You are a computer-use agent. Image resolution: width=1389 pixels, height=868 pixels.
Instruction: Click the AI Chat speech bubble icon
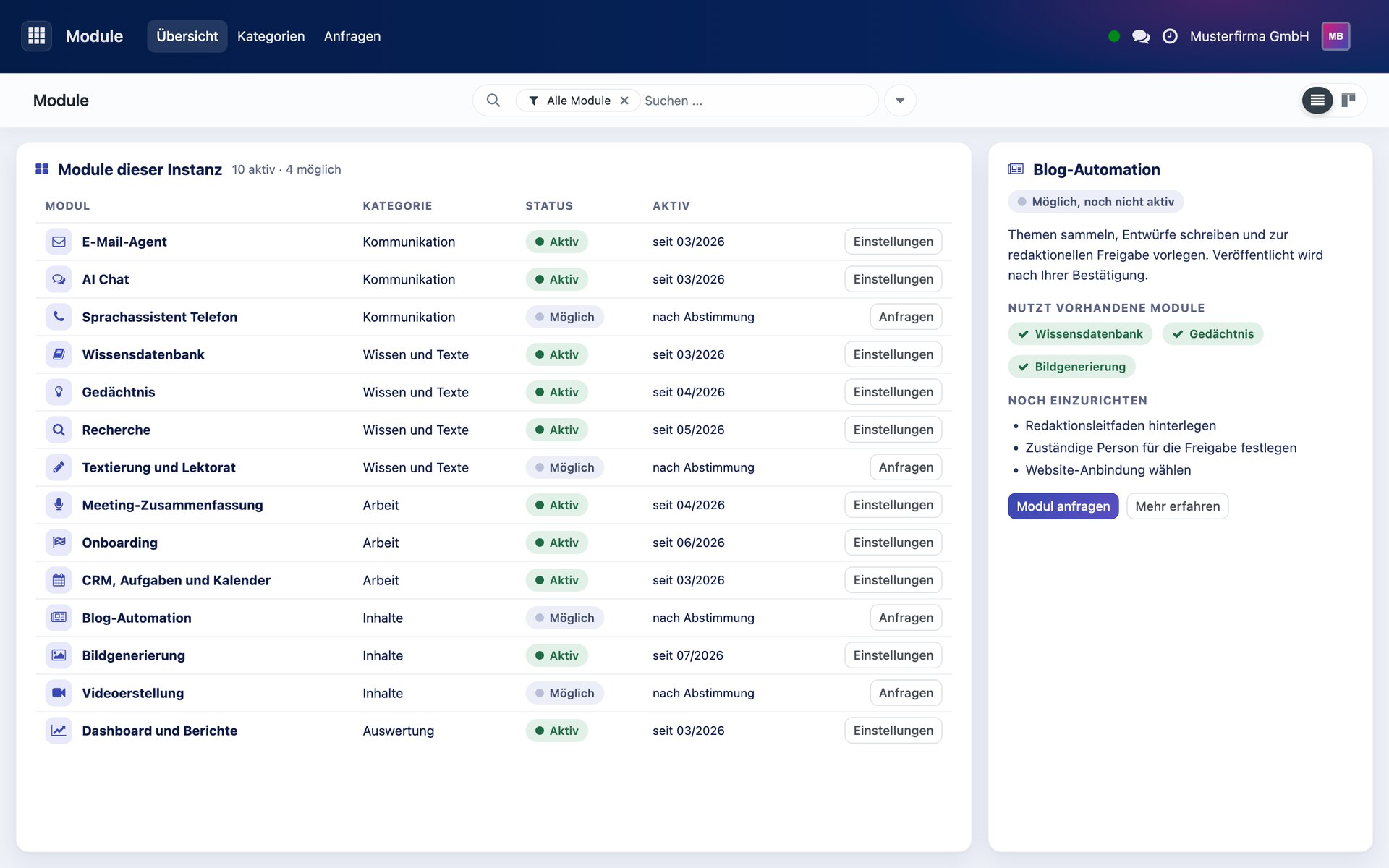coord(59,279)
